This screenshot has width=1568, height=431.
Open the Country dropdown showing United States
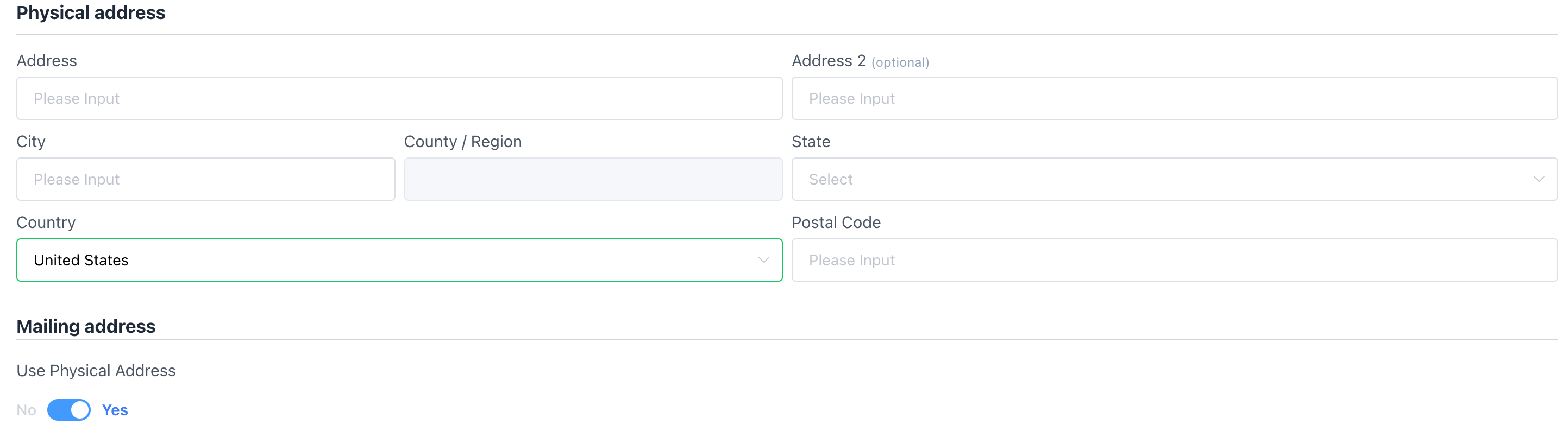pyautogui.click(x=399, y=260)
